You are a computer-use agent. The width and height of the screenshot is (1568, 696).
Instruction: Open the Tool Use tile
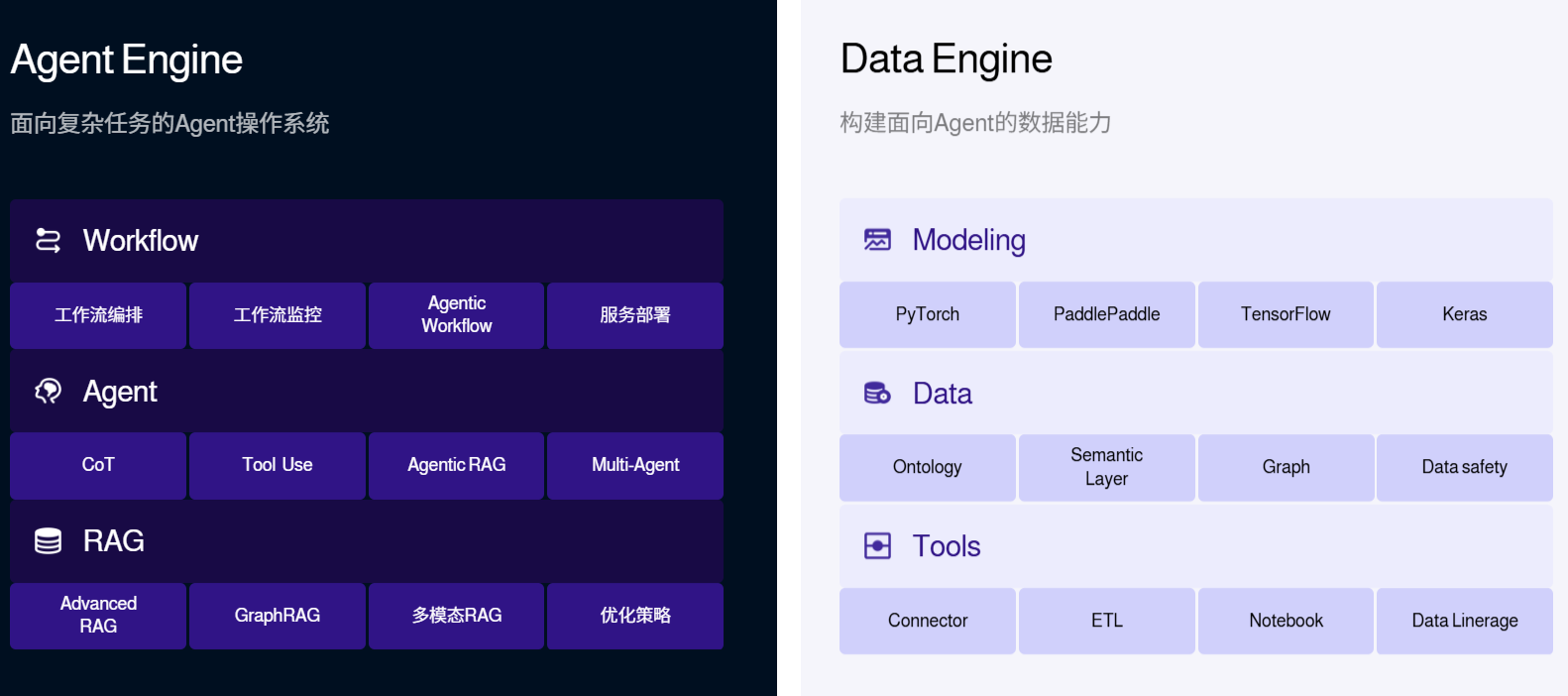tap(278, 465)
